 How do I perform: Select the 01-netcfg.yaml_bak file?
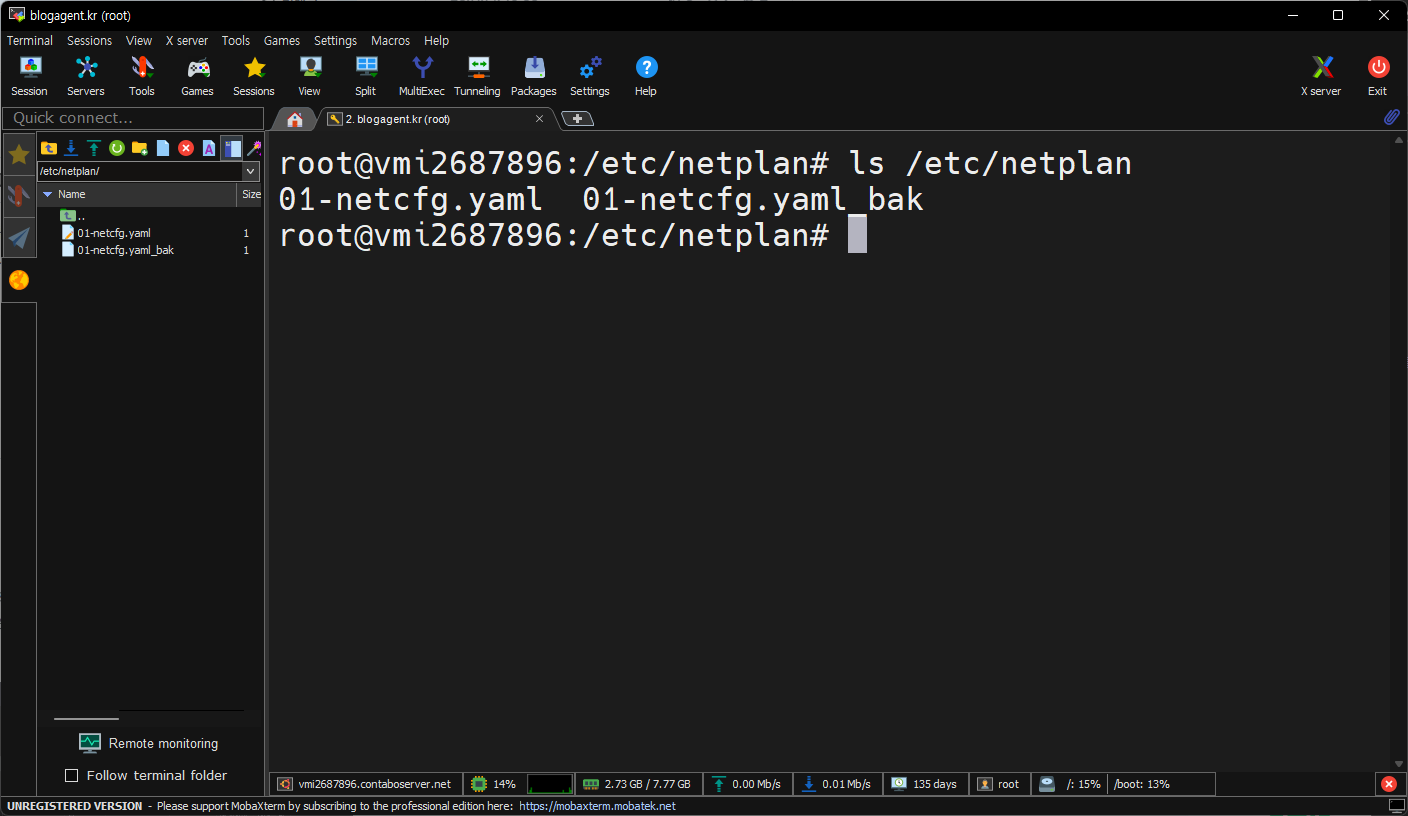click(x=118, y=250)
